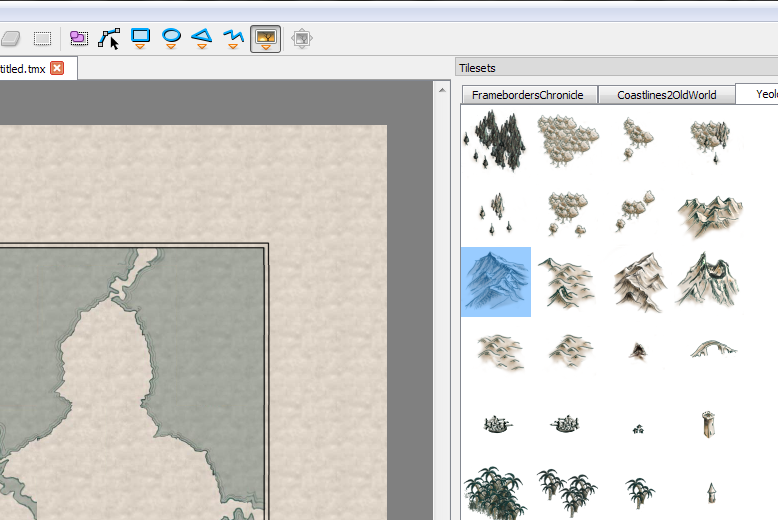Close the titled.tmx document tab
This screenshot has width=778, height=520.
coord(58,68)
